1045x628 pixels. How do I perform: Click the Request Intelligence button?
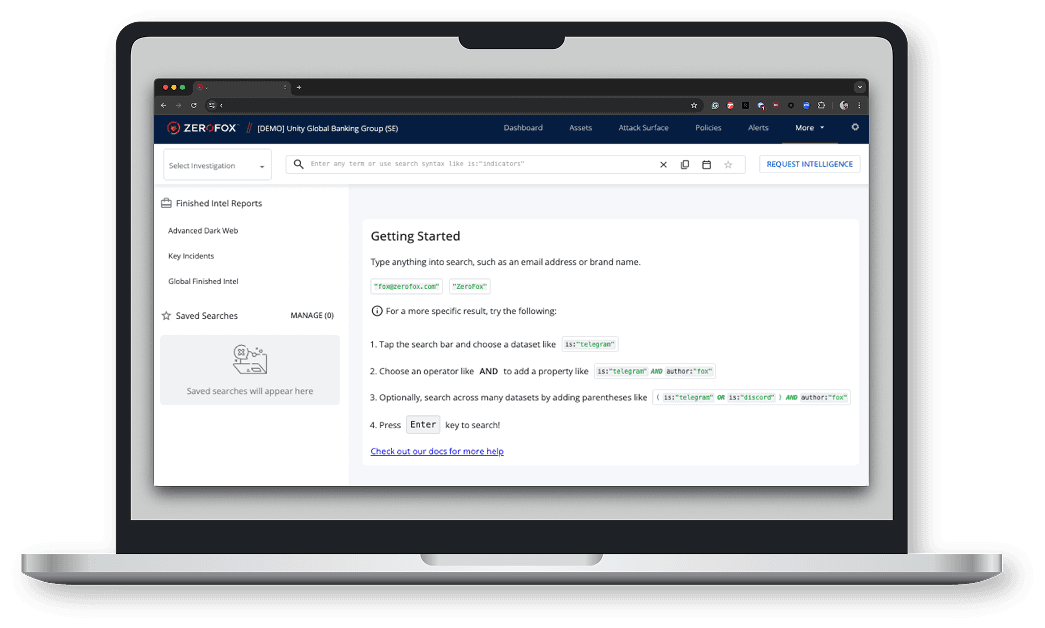[x=809, y=164]
